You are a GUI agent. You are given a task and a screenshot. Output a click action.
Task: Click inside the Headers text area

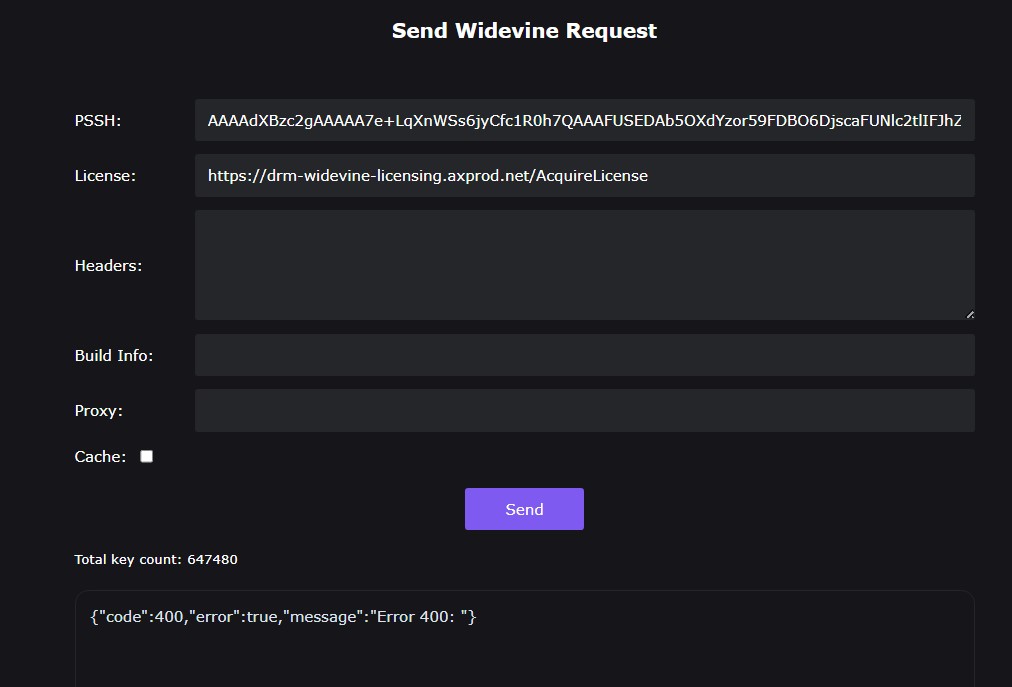click(584, 265)
